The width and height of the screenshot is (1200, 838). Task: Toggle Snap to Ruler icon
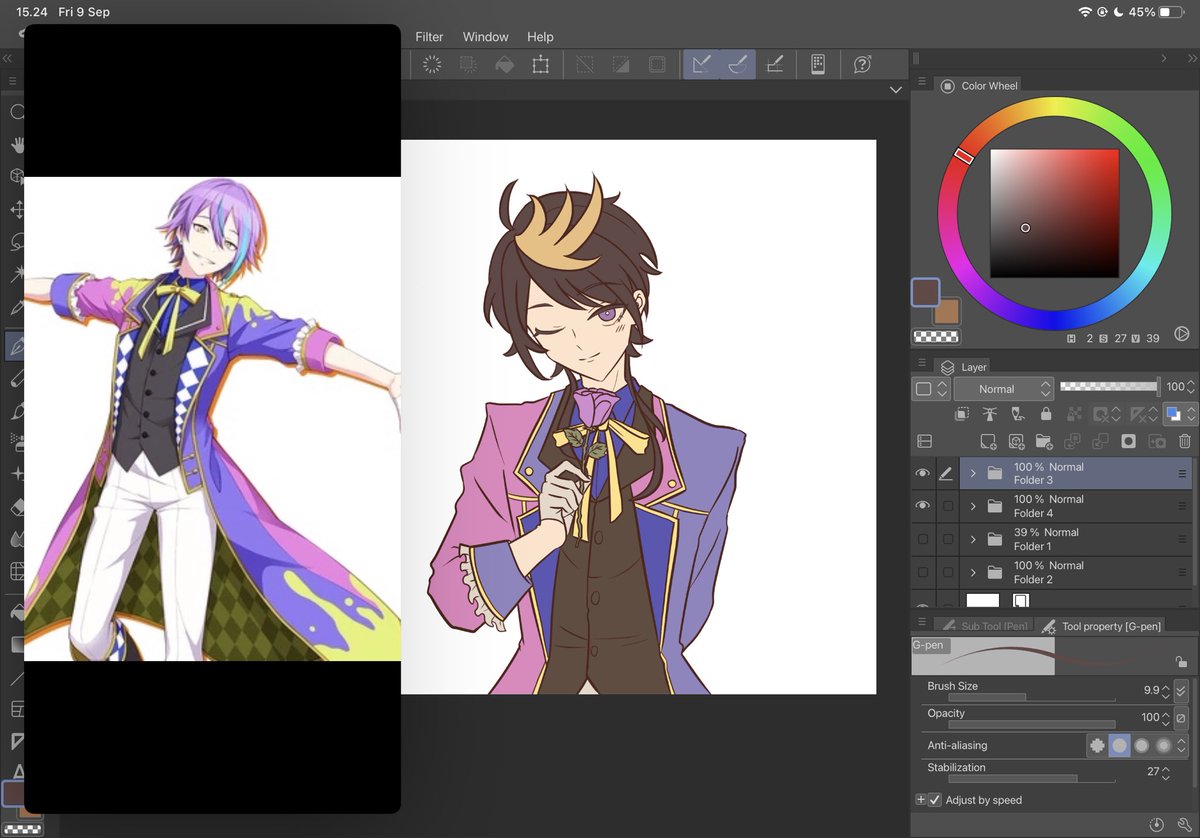click(x=701, y=64)
